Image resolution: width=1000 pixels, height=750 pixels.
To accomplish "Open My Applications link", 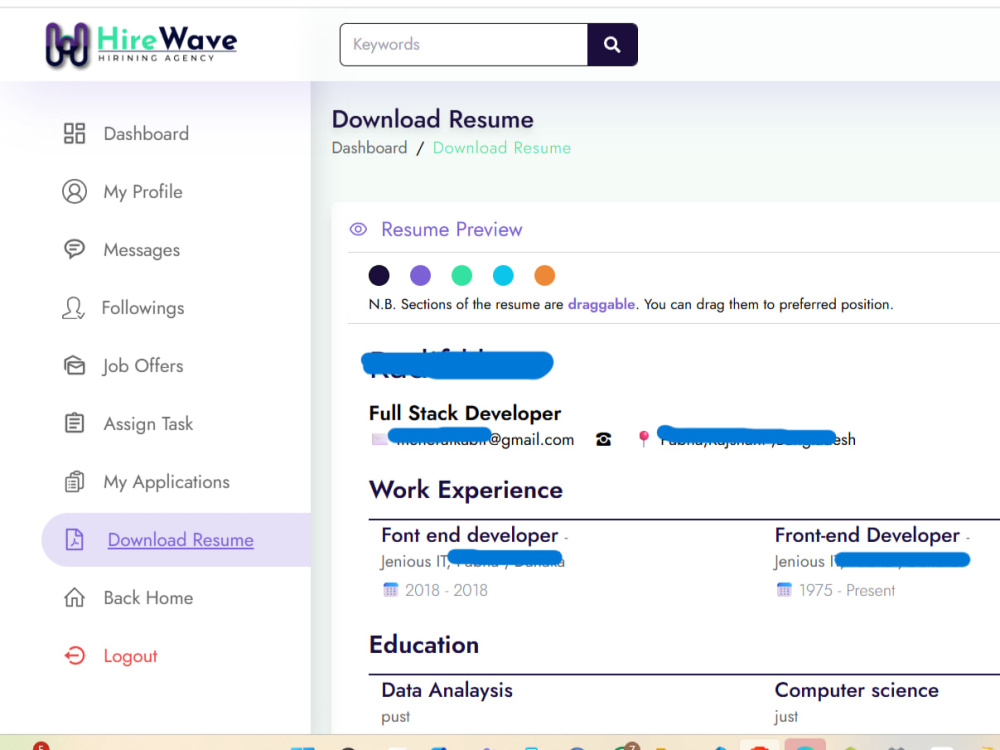I will (166, 482).
